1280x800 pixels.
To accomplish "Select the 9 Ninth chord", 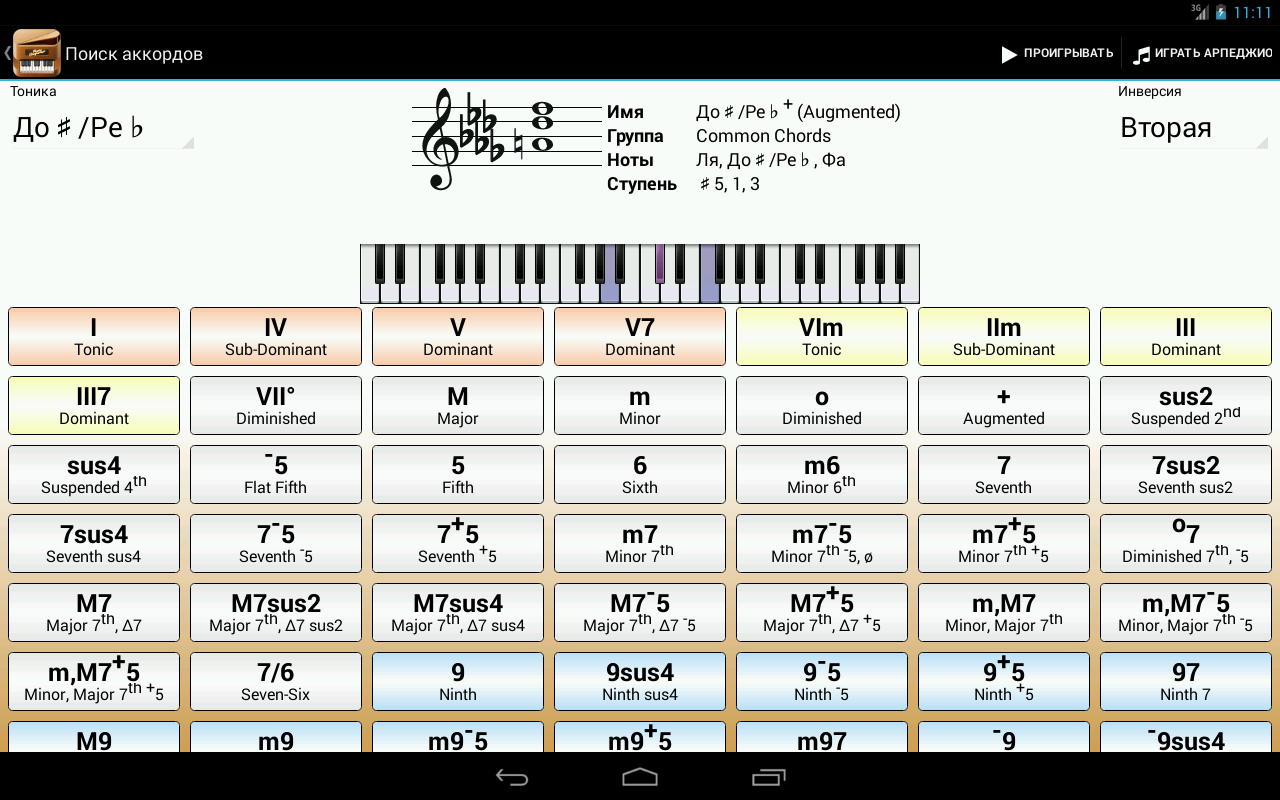I will point(458,682).
